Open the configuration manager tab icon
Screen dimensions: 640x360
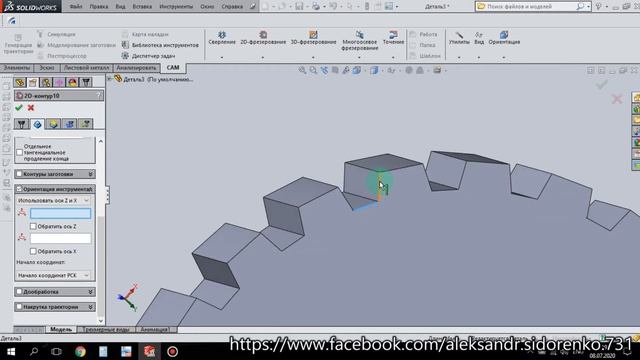click(46, 82)
